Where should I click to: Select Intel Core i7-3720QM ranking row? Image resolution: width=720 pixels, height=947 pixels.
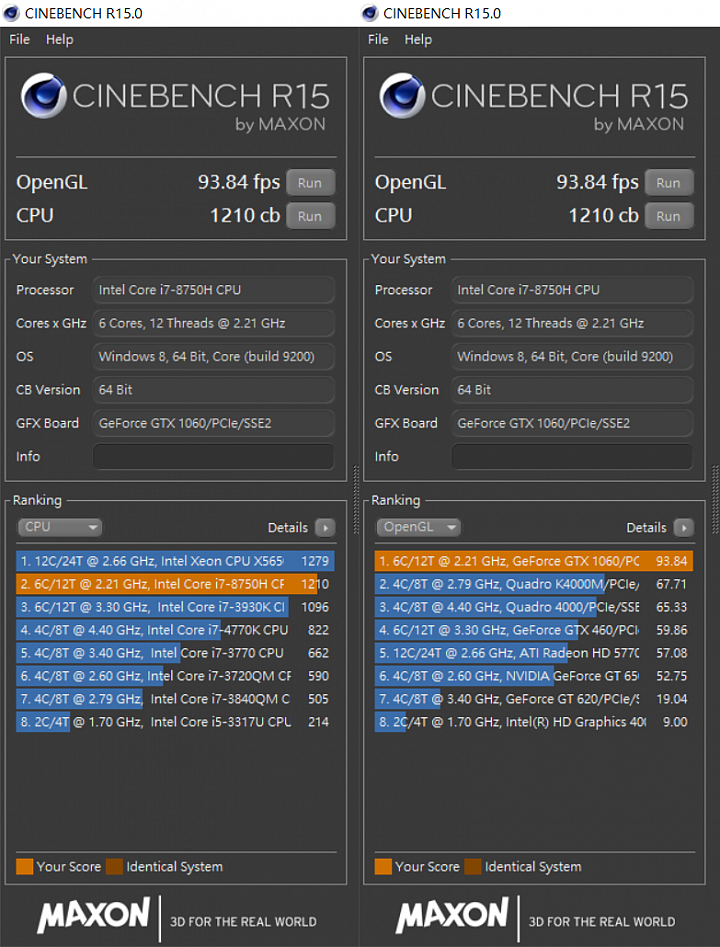175,676
